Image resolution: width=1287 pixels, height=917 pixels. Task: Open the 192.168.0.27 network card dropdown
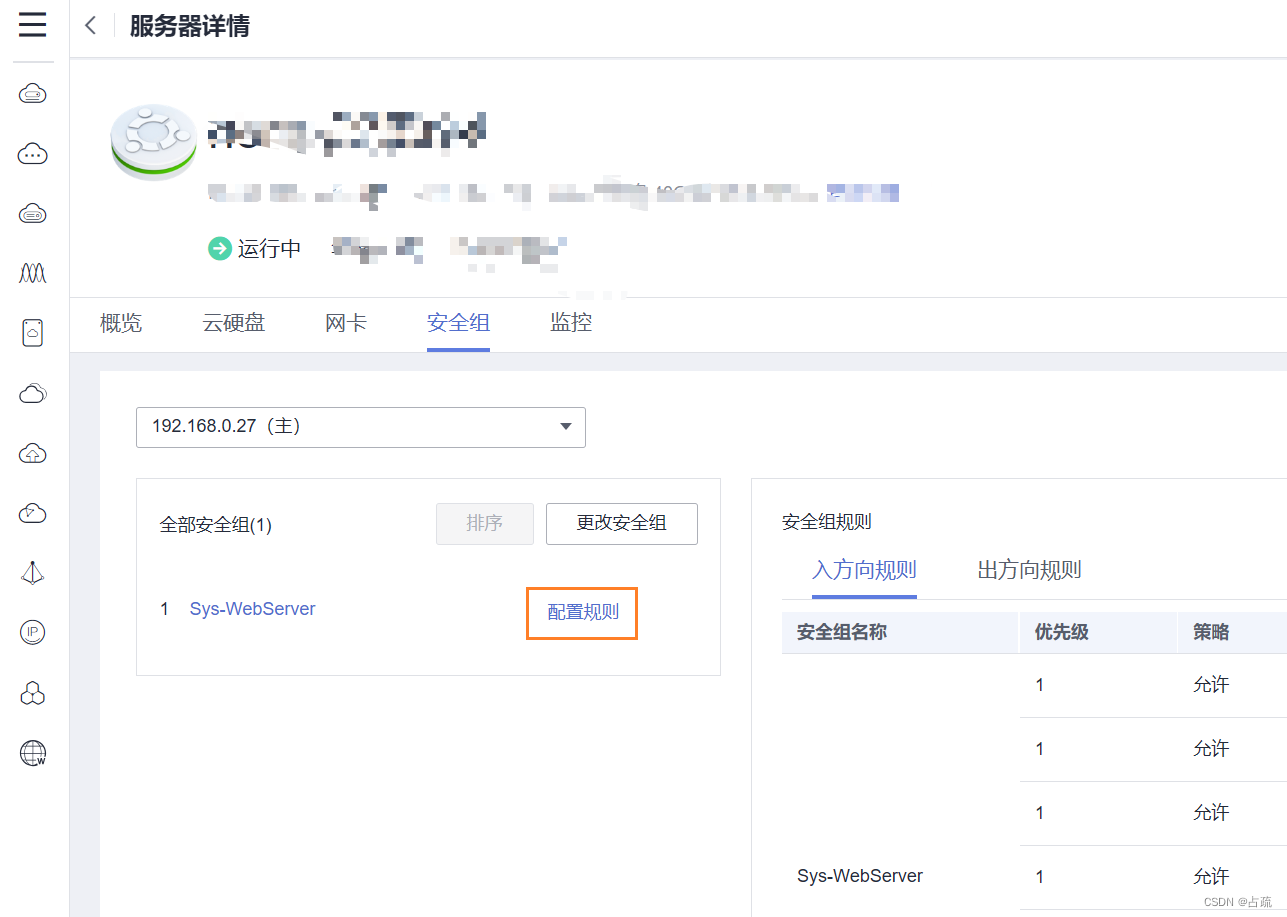coord(361,427)
